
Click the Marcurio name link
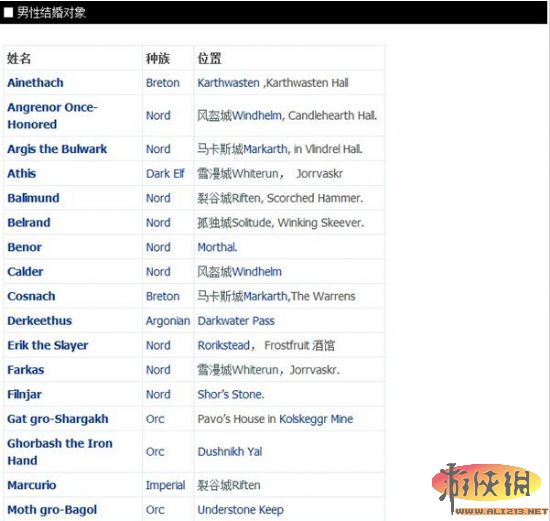pos(32,485)
